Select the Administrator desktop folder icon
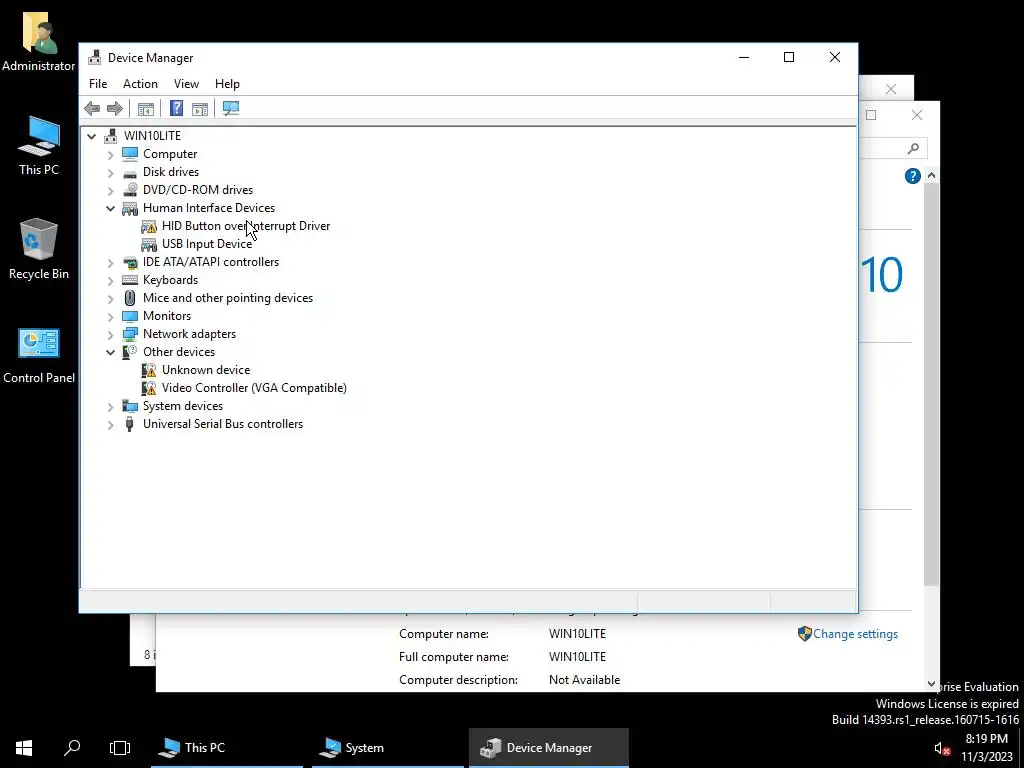Viewport: 1024px width, 768px height. pyautogui.click(x=39, y=40)
